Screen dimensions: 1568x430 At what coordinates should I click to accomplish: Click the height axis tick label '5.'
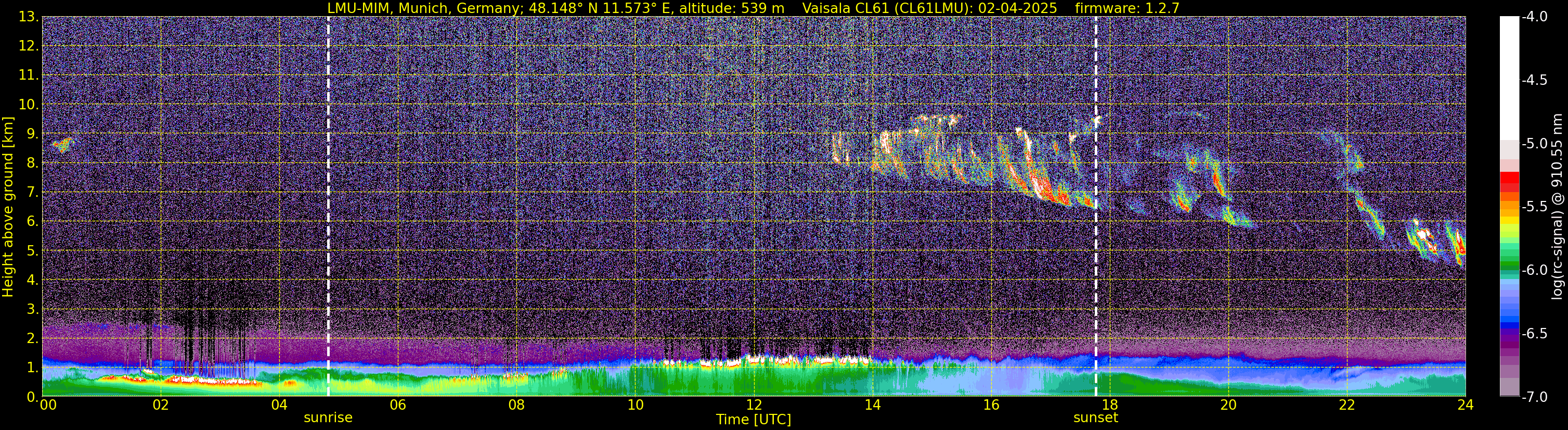32,250
